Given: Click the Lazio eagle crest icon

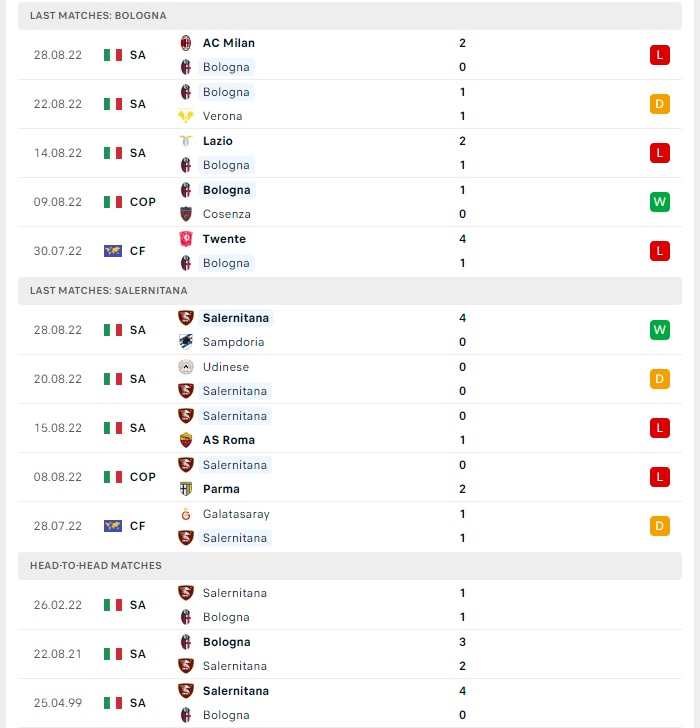Looking at the screenshot, I should (186, 141).
